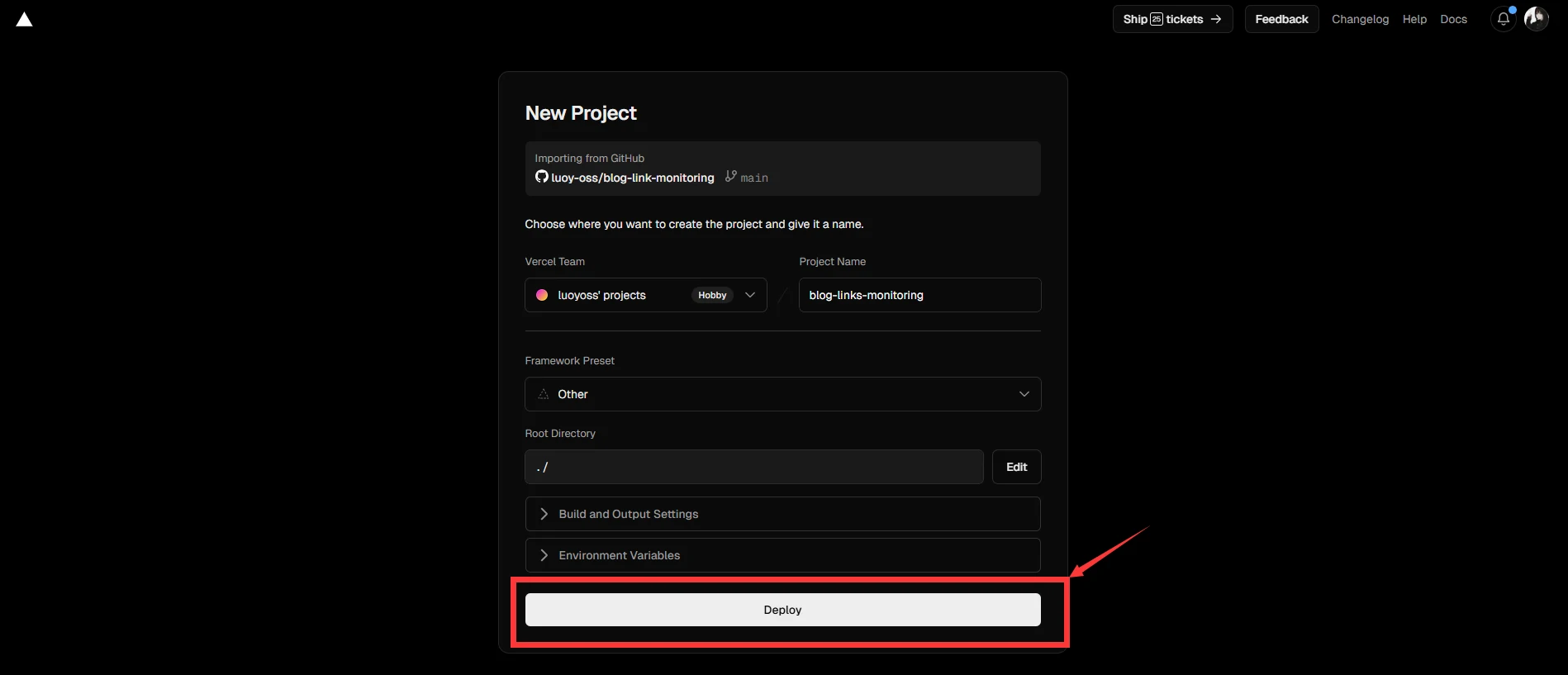
Task: Edit the Root Directory
Action: point(1016,467)
